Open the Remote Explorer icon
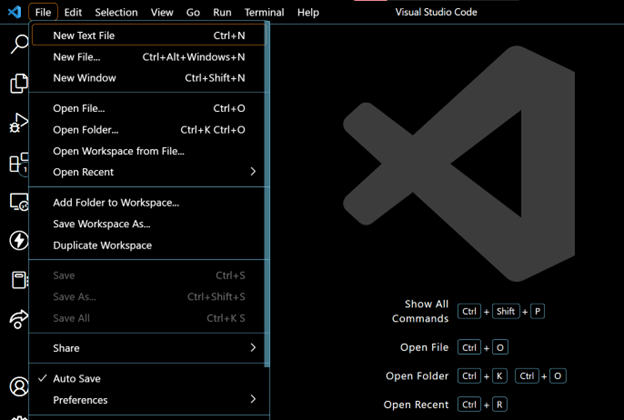624x420 pixels. coord(19,201)
